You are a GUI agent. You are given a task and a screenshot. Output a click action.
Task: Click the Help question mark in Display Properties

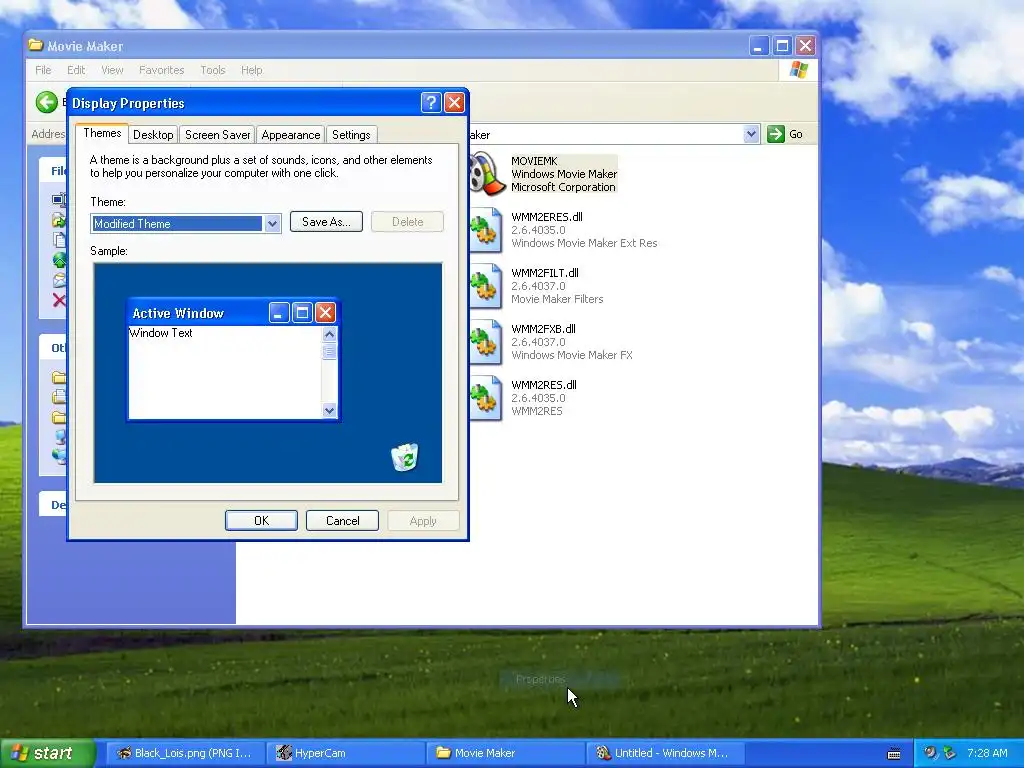(431, 103)
